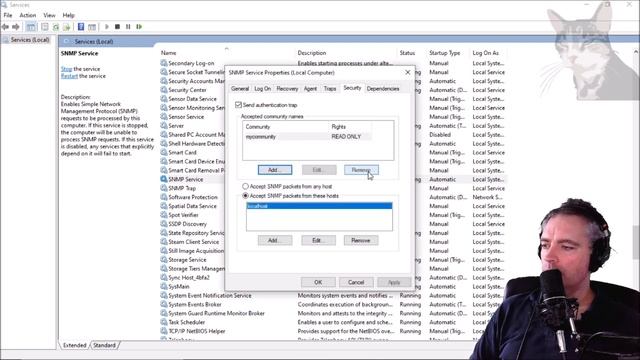Open the blue Help toolbar icon
This screenshot has width=640, height=360.
[x=81, y=27]
